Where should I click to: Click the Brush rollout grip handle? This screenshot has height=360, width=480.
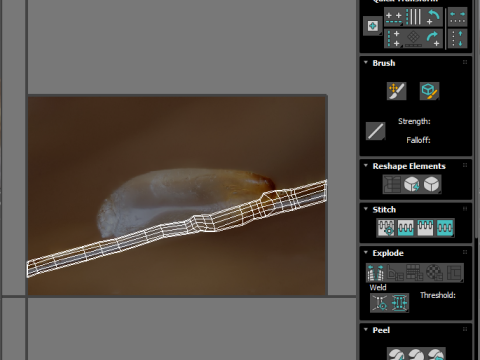[465, 62]
